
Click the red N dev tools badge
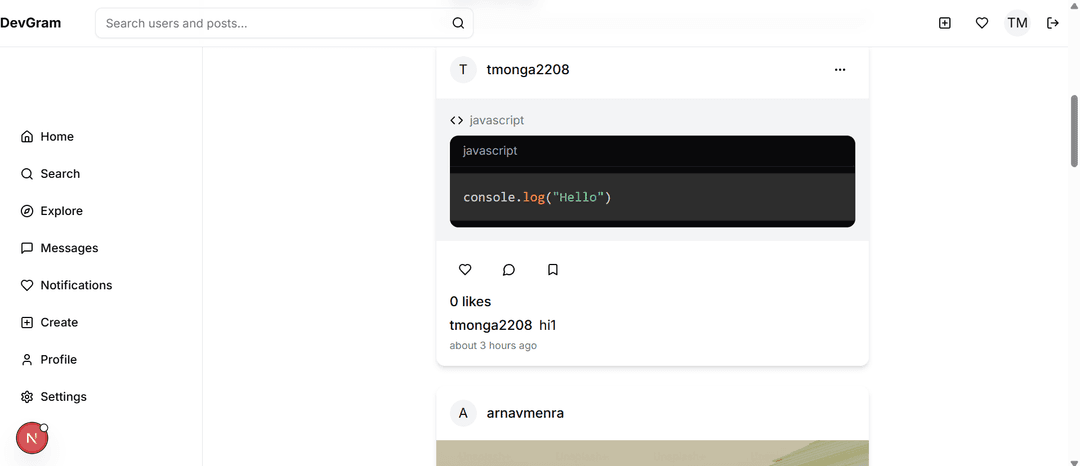click(32, 438)
